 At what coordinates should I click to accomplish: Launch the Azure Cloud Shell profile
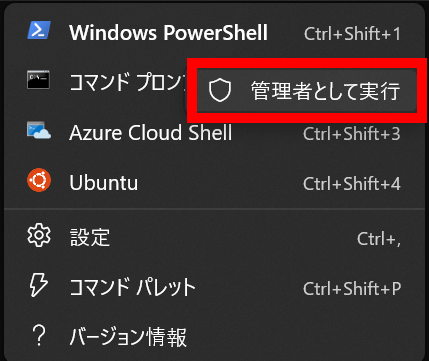pyautogui.click(x=214, y=132)
